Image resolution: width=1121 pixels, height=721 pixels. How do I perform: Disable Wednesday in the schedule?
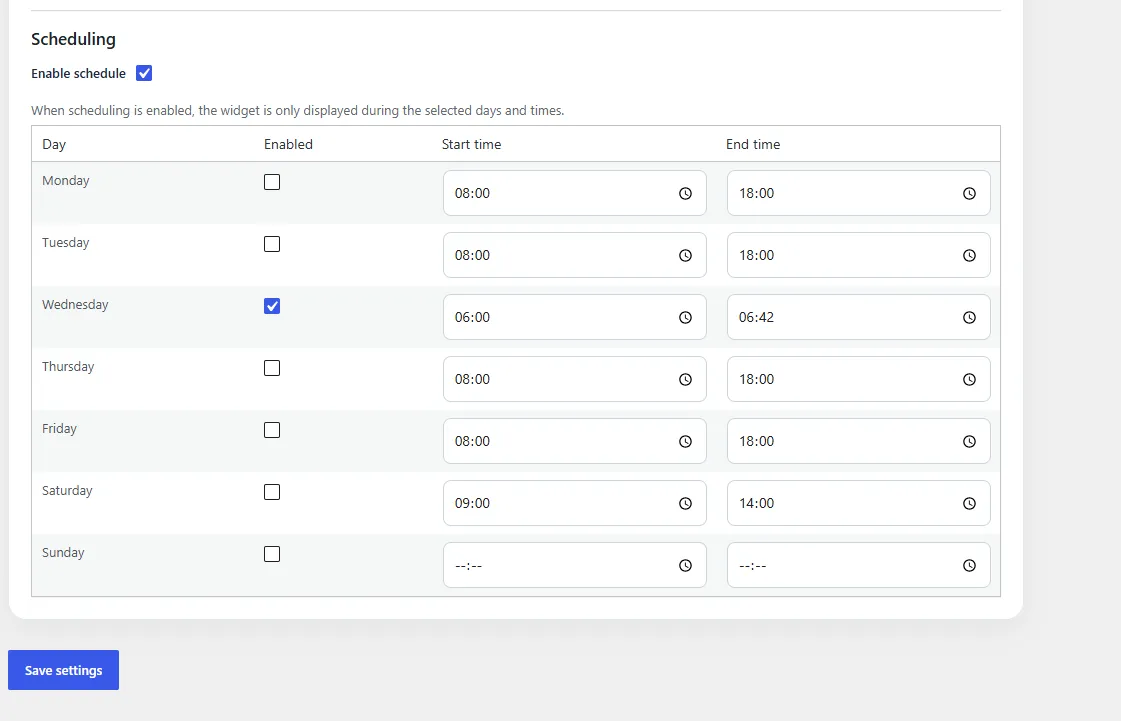[272, 306]
